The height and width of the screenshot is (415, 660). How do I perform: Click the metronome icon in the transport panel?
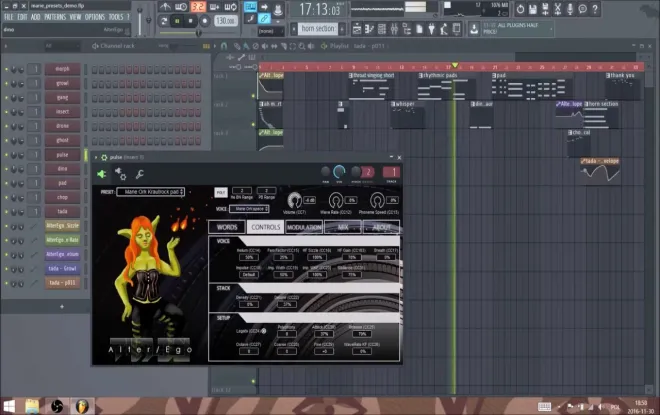[x=165, y=7]
